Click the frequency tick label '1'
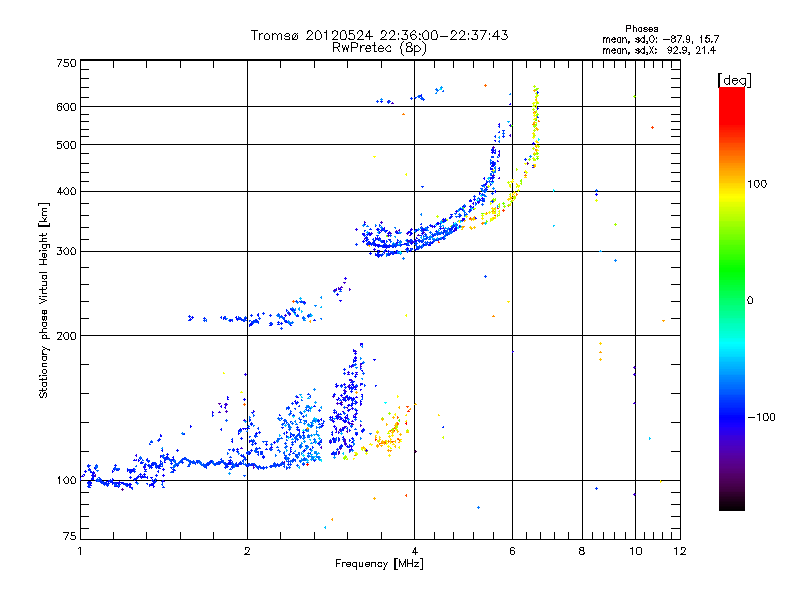Image resolution: width=800 pixels, height=600 pixels. click(80, 551)
